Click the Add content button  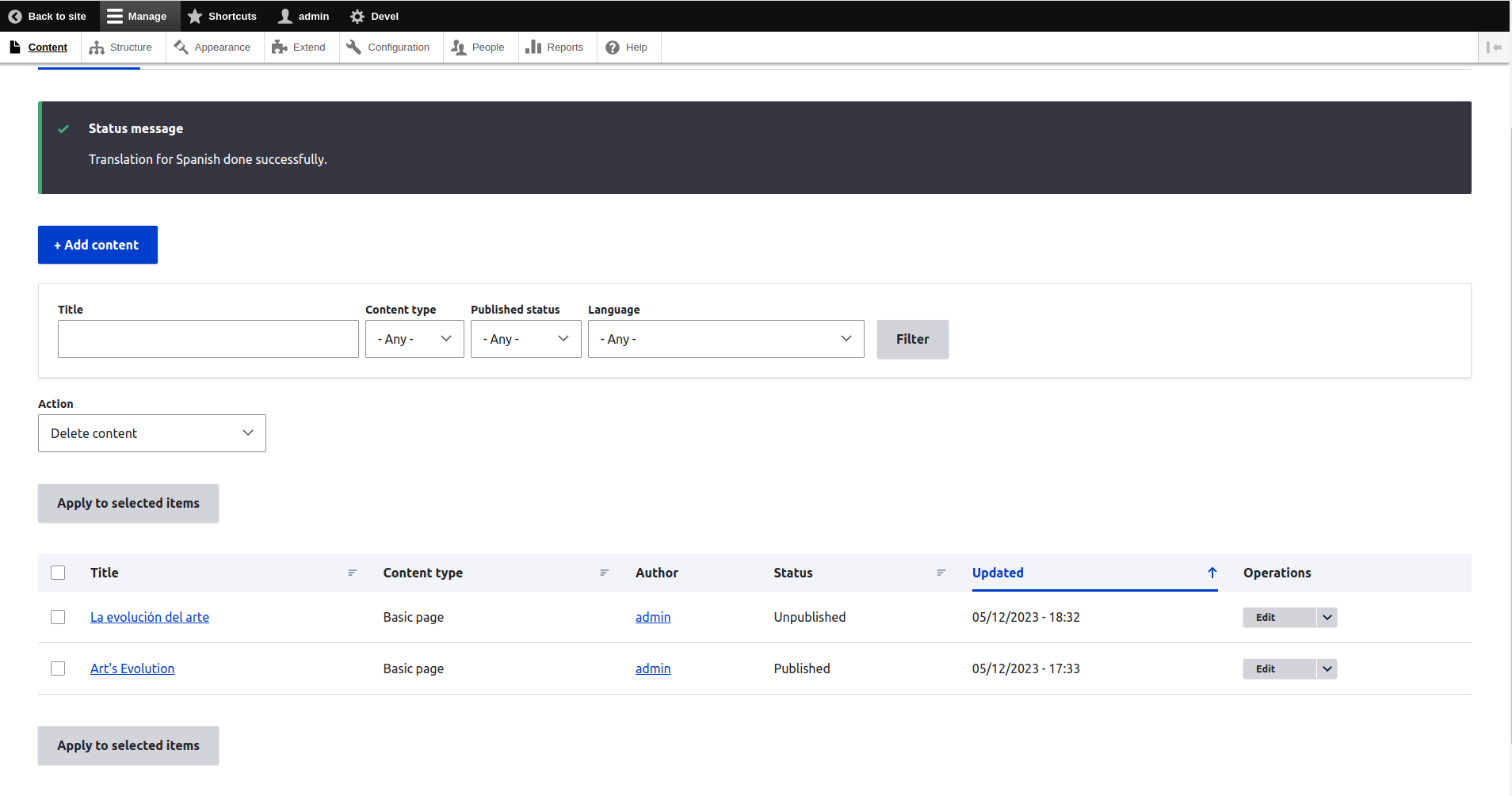97,245
